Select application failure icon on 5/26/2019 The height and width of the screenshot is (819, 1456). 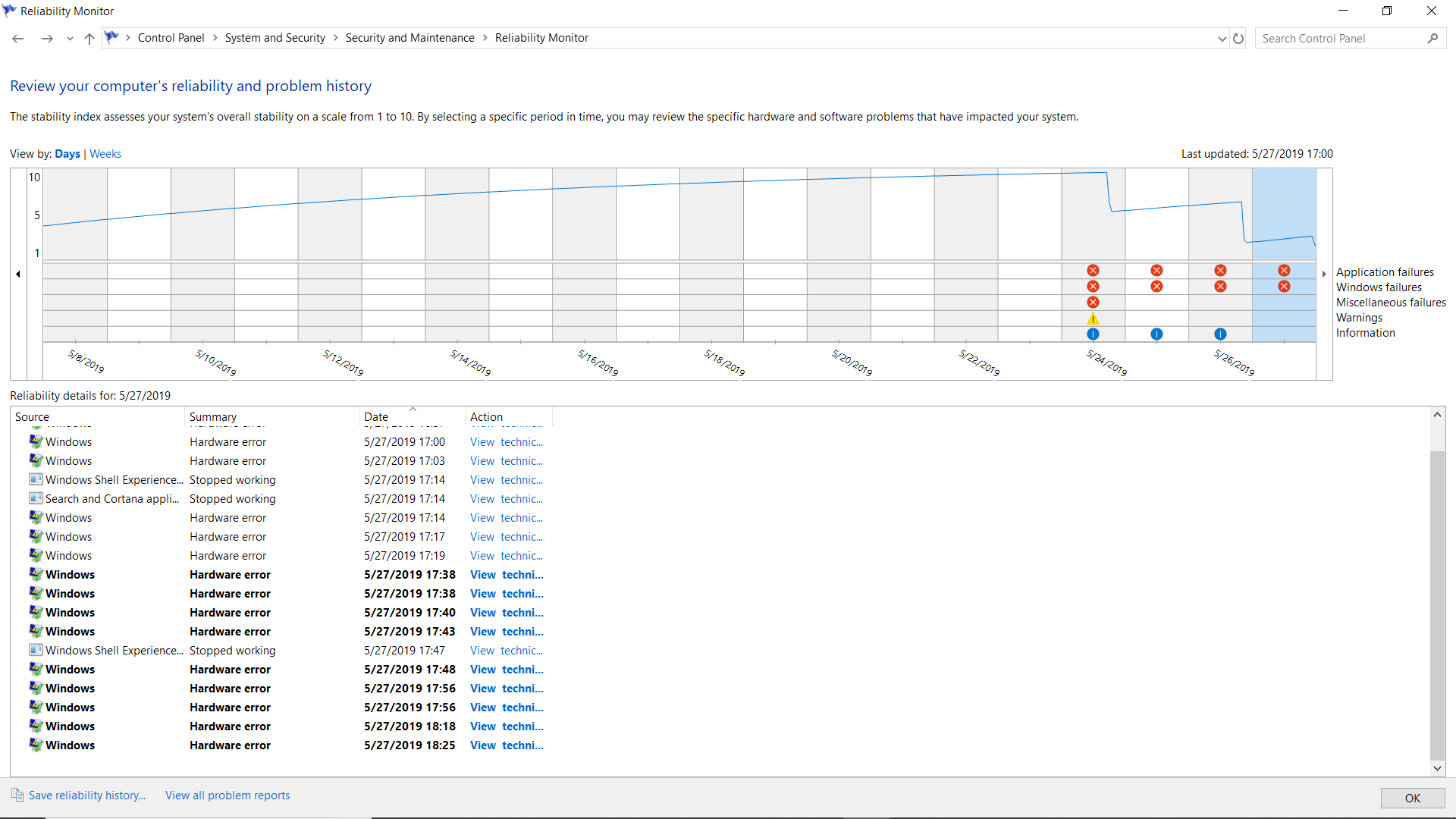[1220, 271]
